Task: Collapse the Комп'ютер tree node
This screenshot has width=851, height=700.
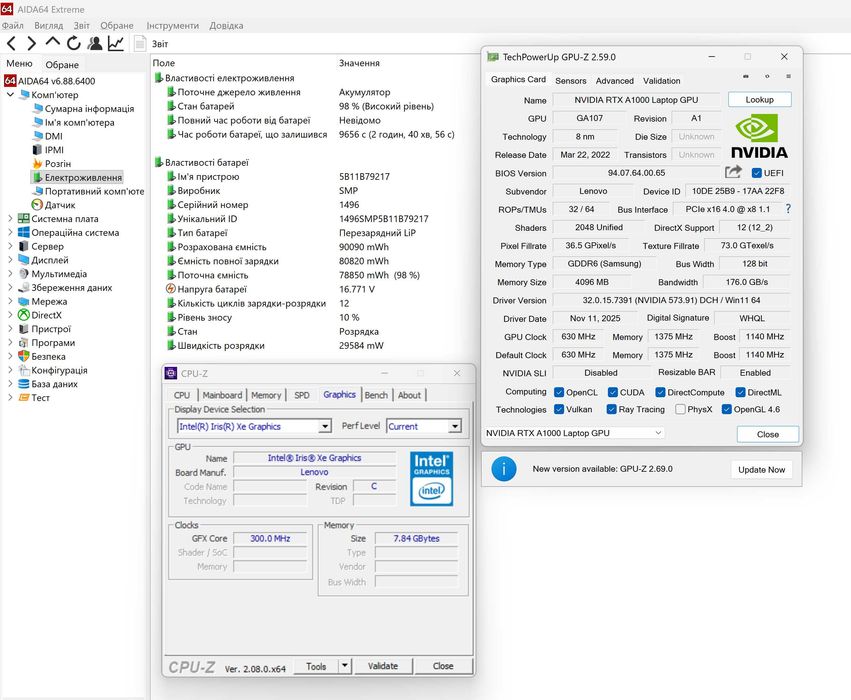Action: [10, 94]
